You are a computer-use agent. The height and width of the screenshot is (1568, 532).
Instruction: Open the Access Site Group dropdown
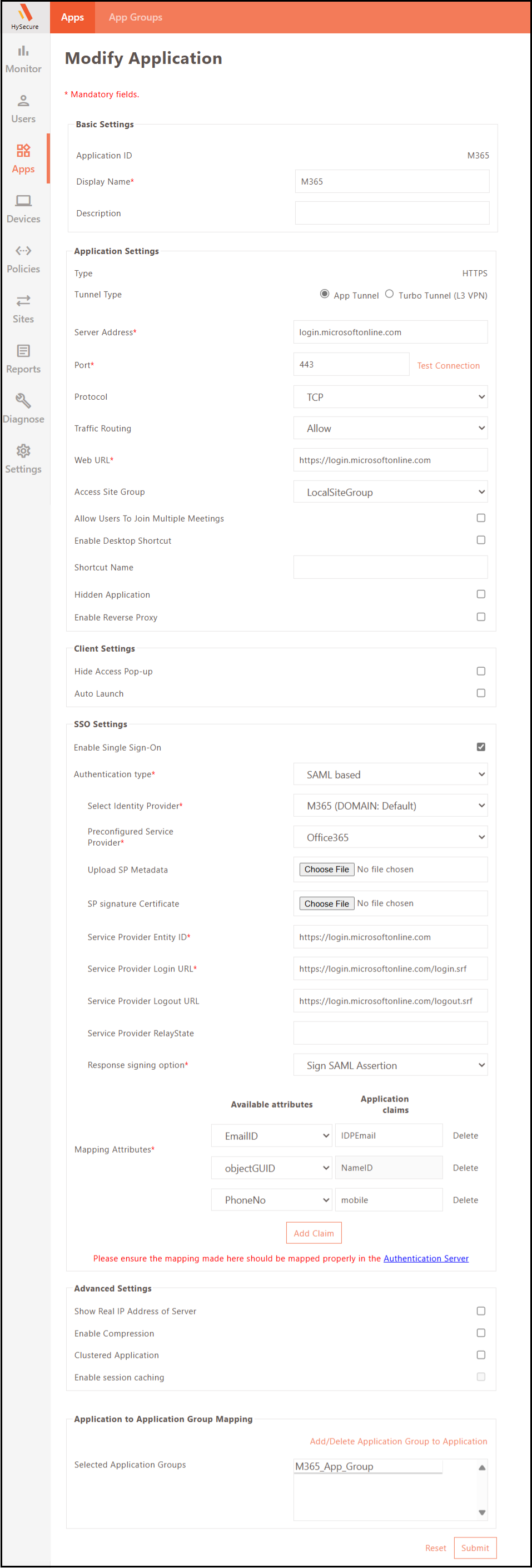[x=390, y=492]
